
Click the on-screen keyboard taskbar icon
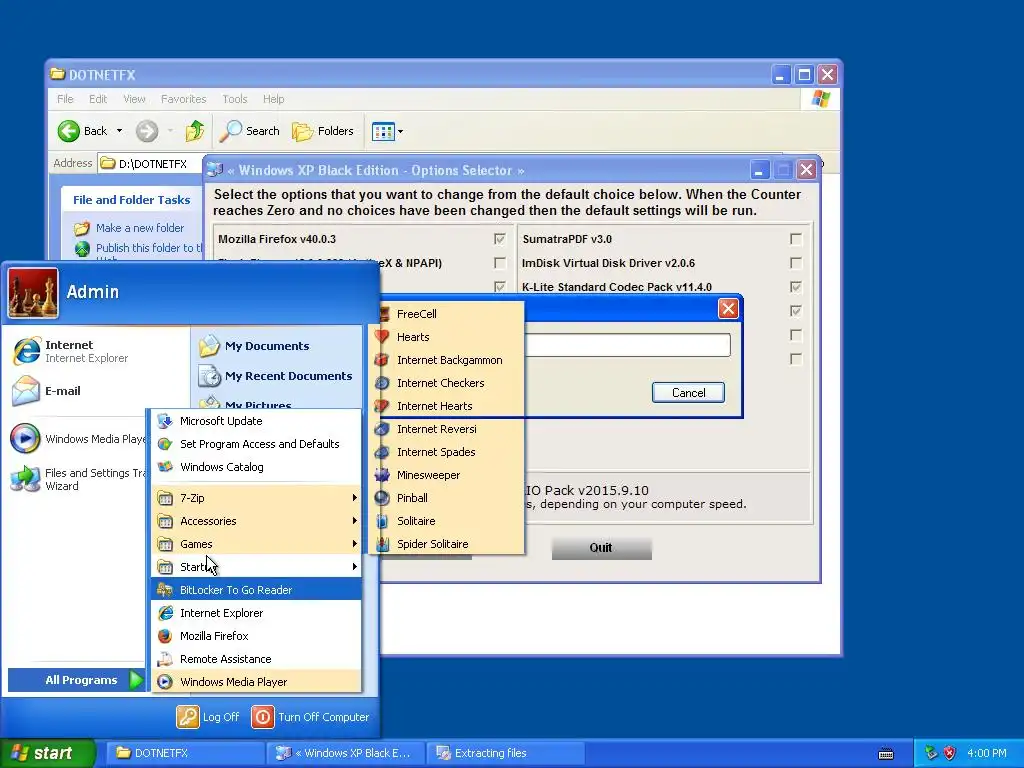[886, 754]
